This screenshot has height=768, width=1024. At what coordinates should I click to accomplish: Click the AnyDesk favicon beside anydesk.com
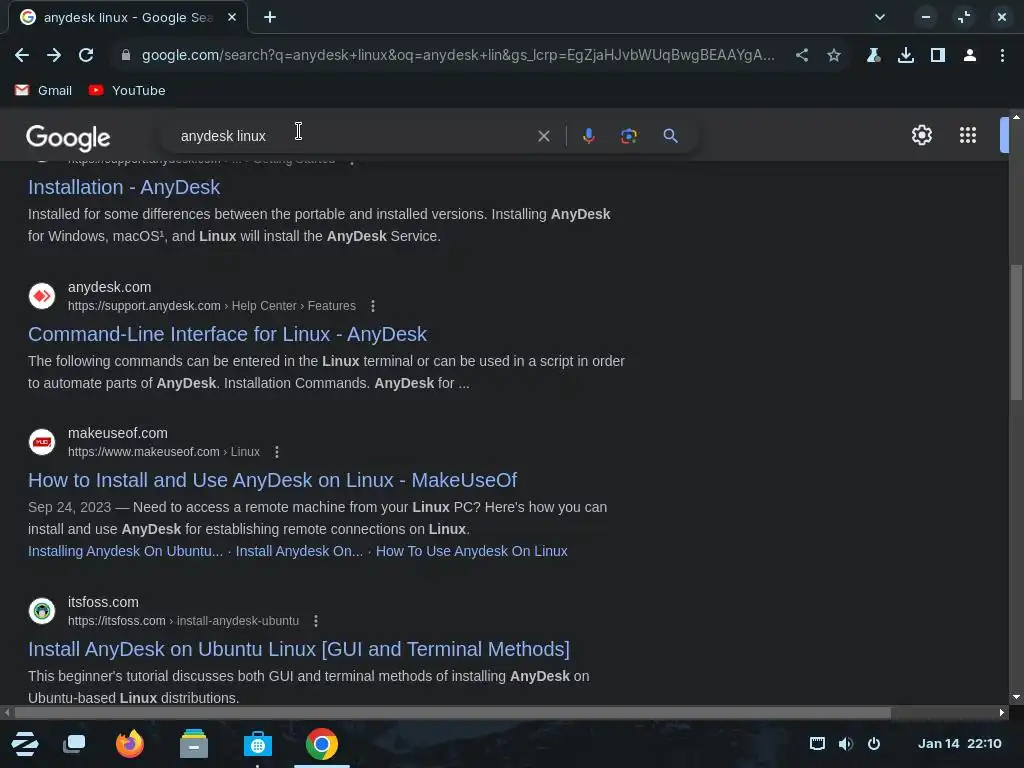[42, 296]
